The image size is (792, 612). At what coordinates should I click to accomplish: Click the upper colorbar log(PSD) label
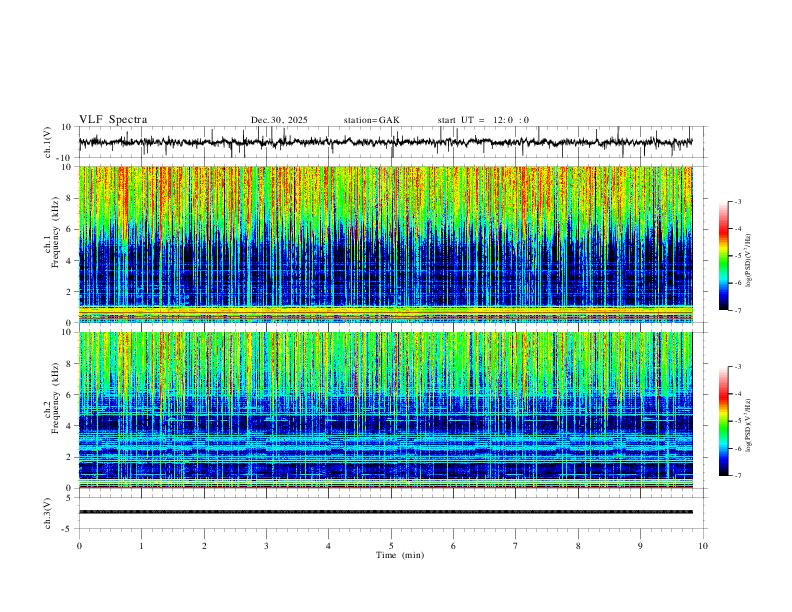749,261
